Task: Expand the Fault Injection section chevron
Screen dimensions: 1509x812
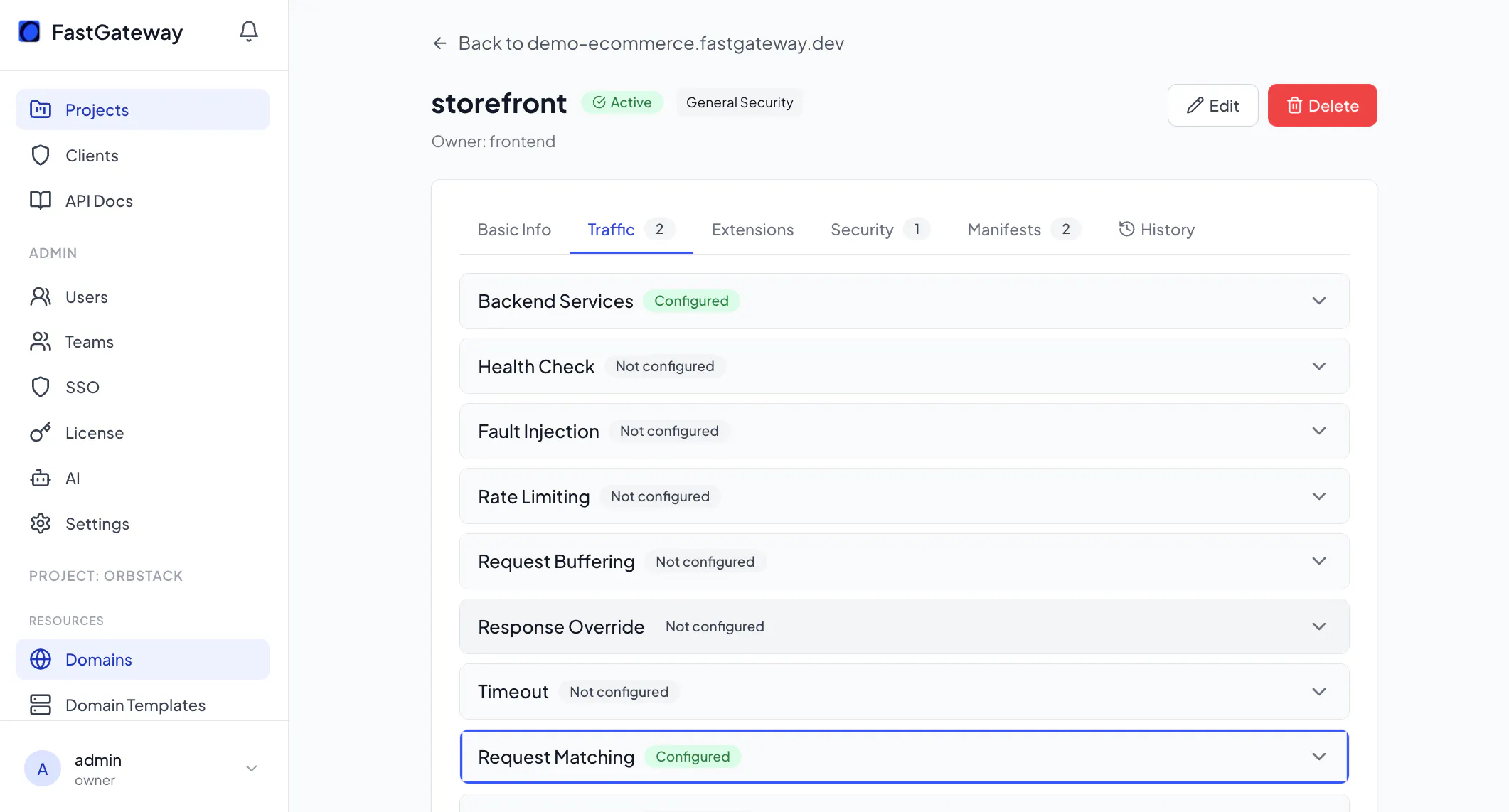Action: pos(1319,431)
